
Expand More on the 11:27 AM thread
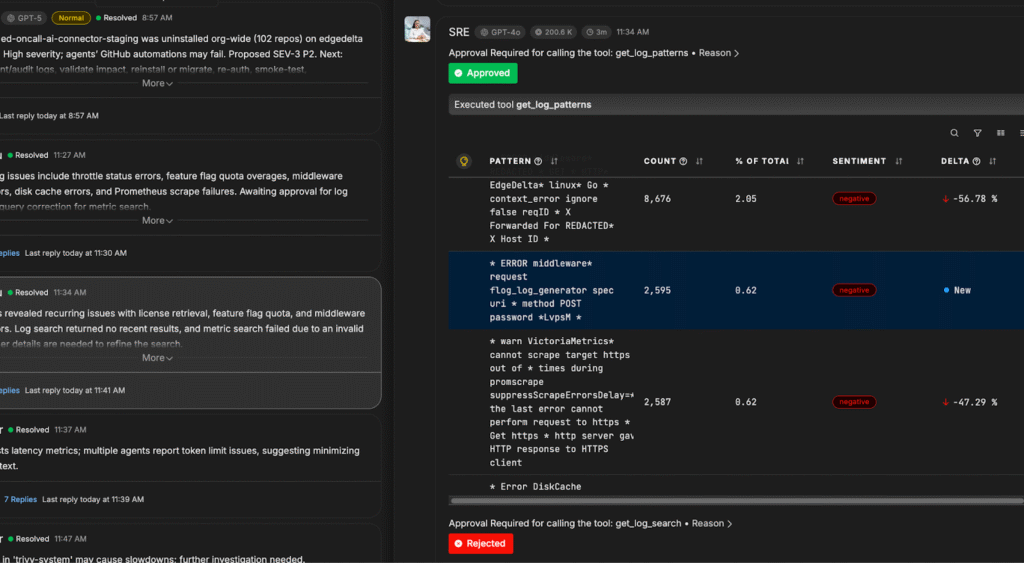(157, 220)
